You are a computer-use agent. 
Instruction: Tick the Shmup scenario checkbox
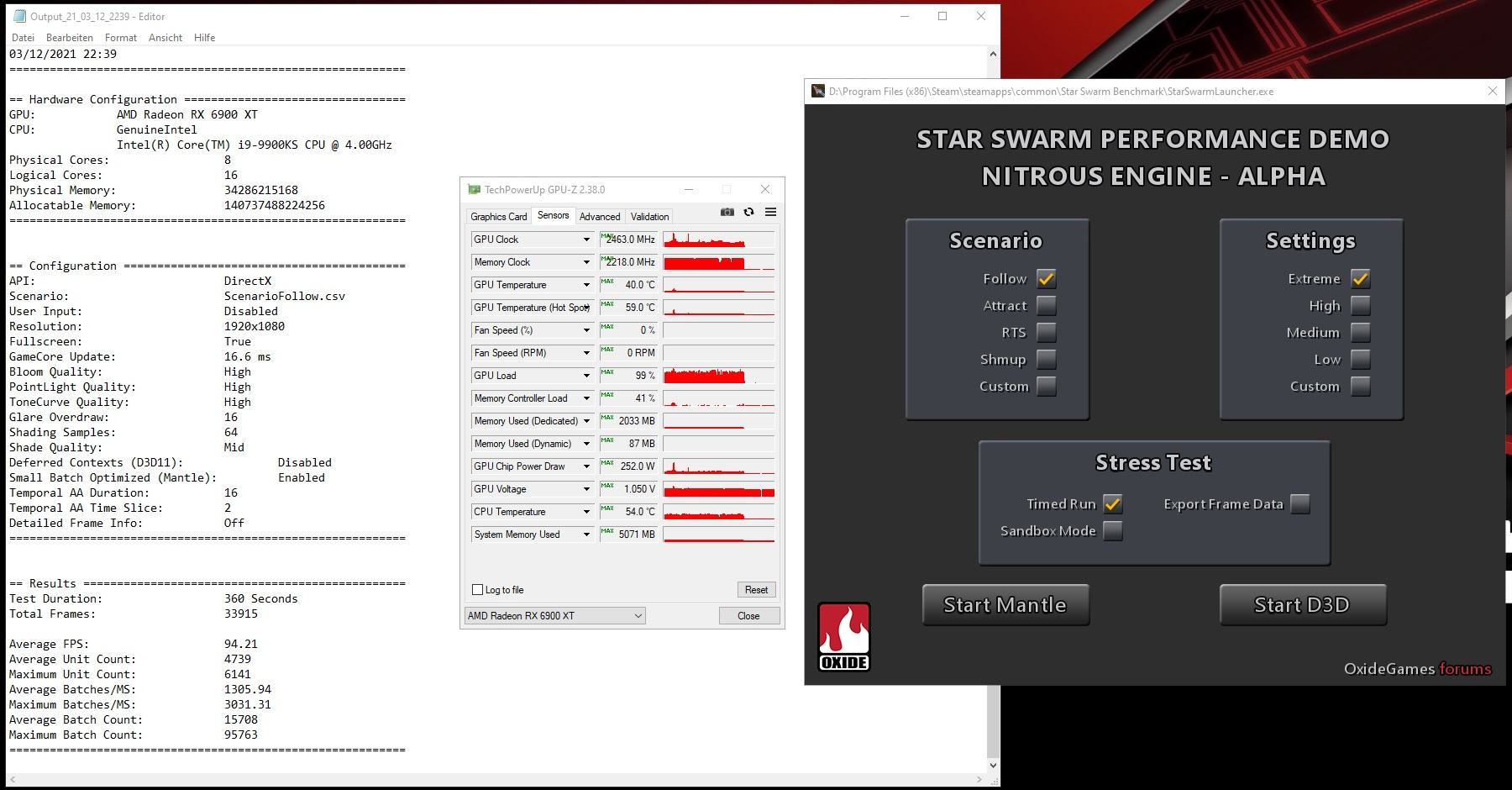pyautogui.click(x=1047, y=360)
